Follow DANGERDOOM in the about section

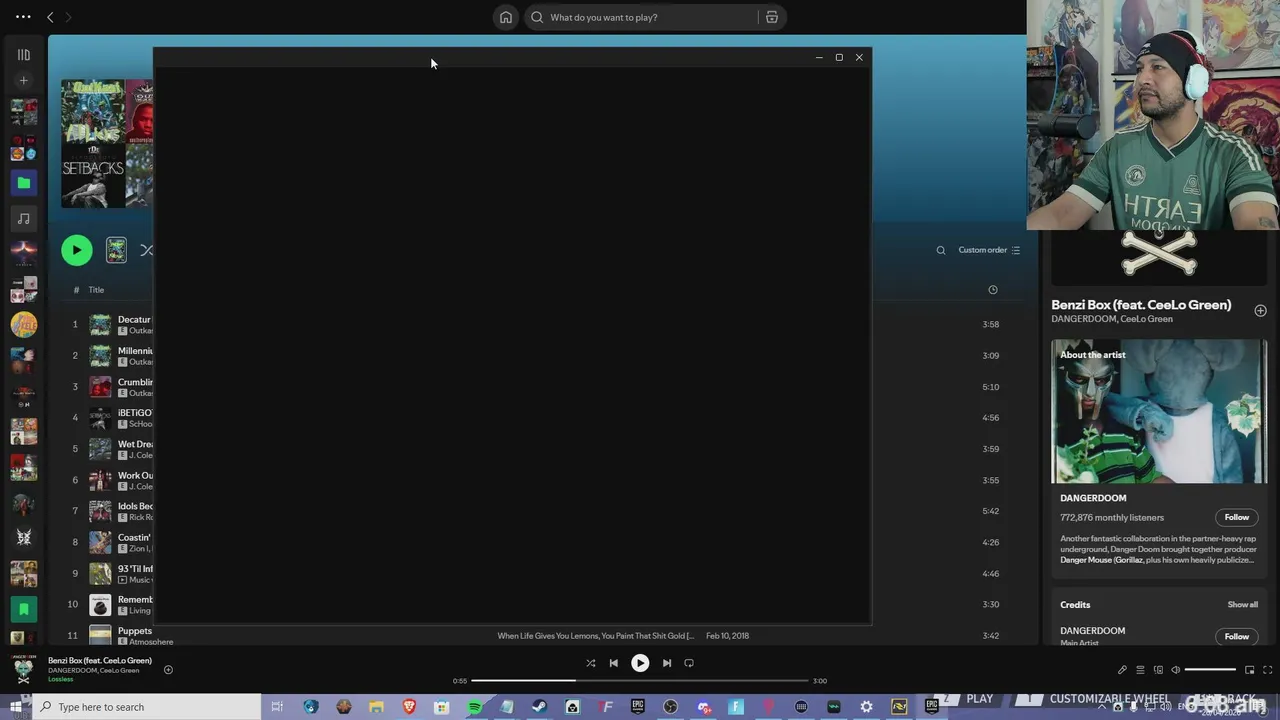pyautogui.click(x=1237, y=517)
